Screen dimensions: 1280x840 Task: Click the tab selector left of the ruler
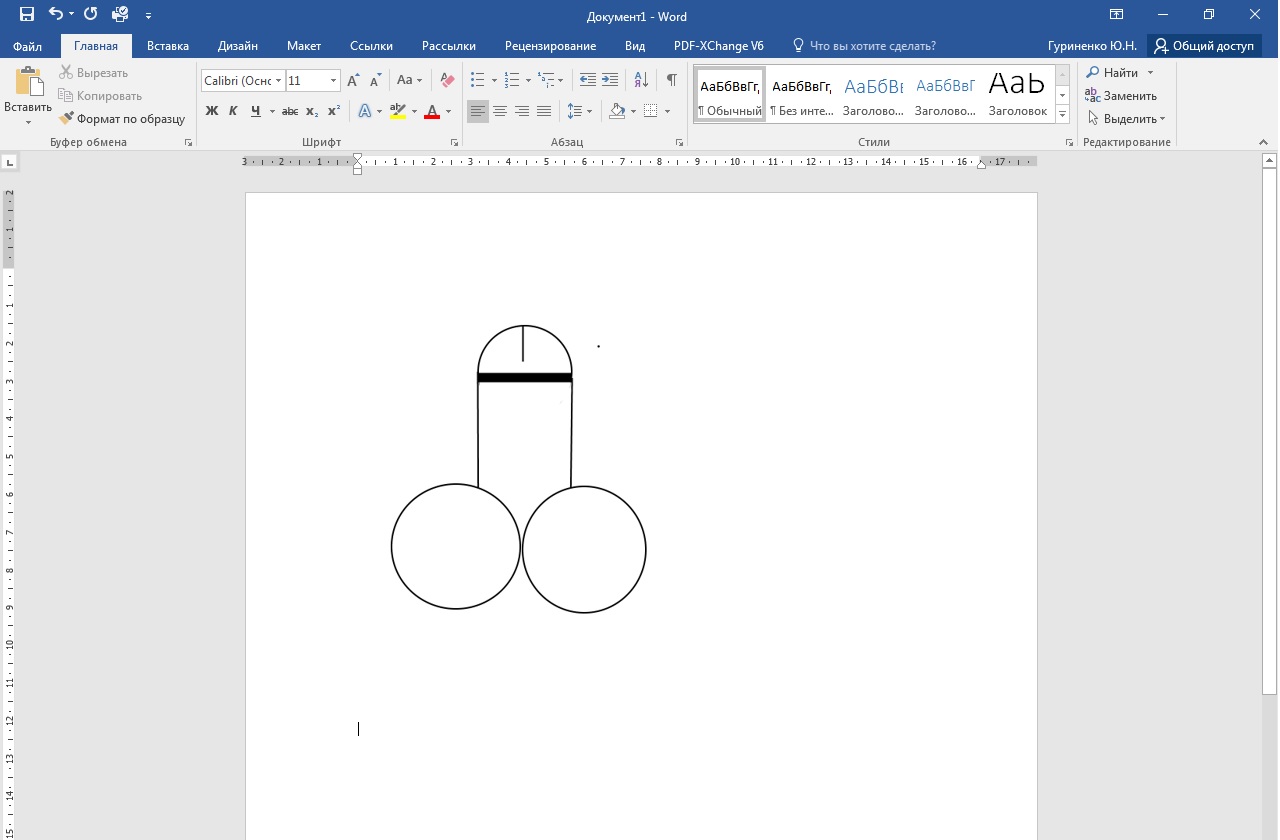click(10, 161)
